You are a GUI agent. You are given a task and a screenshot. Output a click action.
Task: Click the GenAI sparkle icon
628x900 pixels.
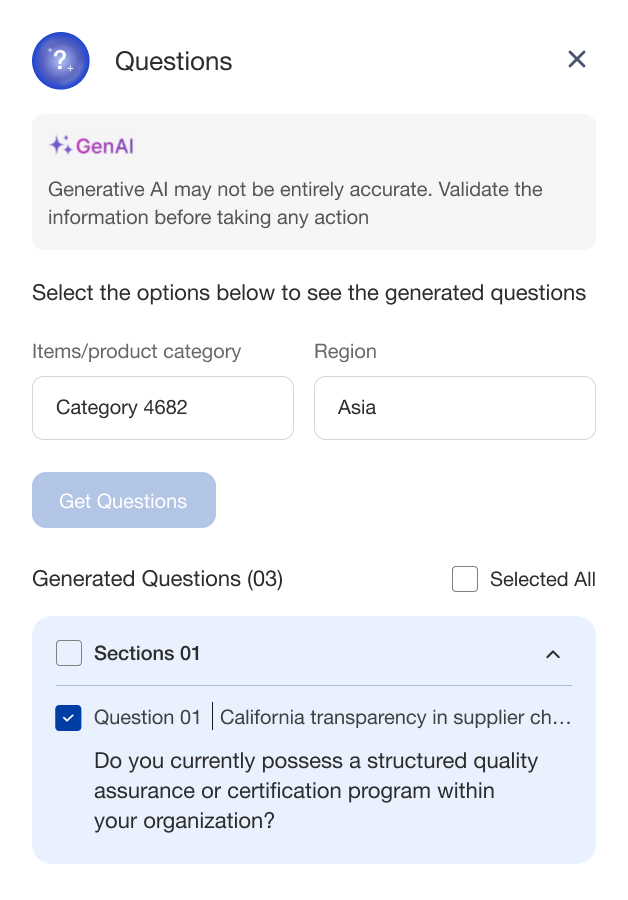click(x=60, y=145)
